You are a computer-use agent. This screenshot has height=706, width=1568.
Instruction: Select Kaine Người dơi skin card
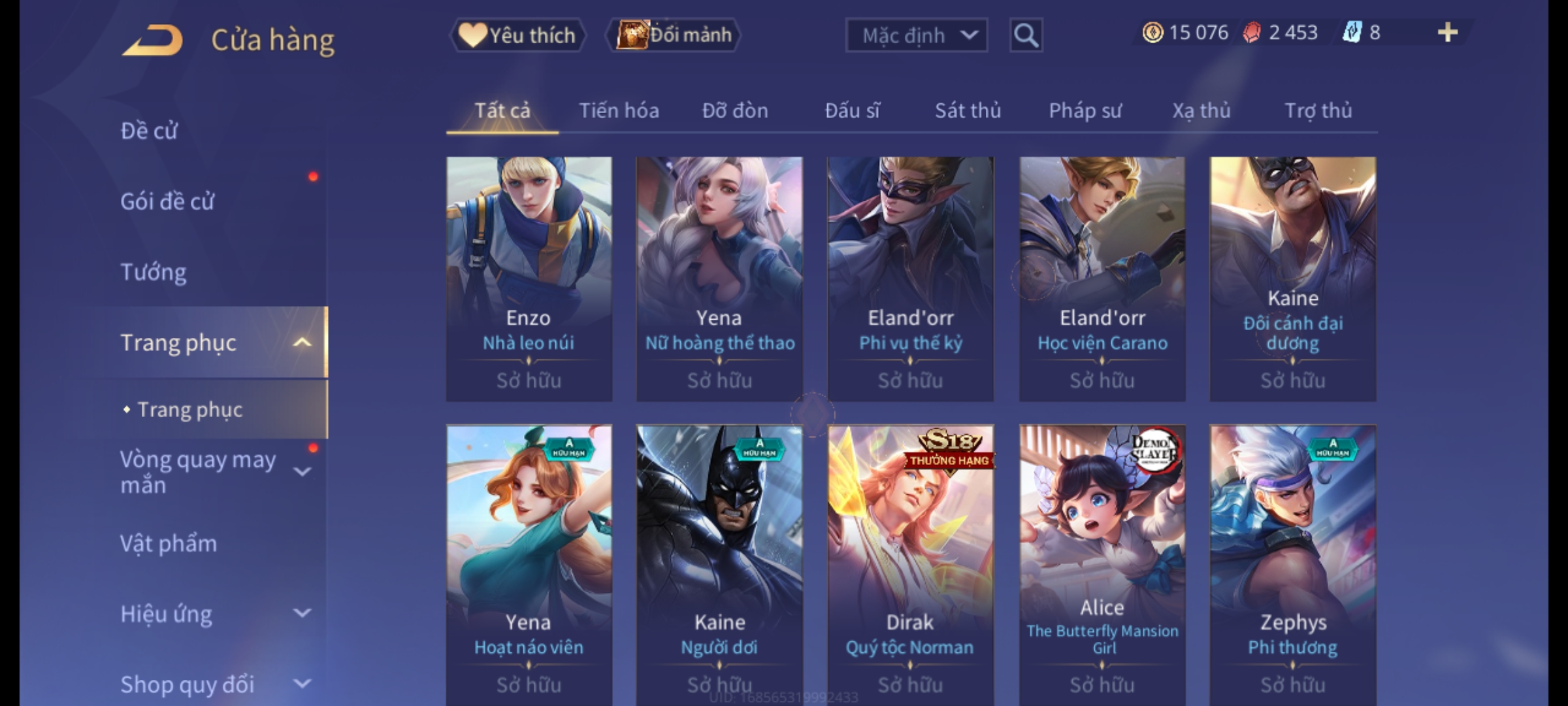pyautogui.click(x=719, y=565)
